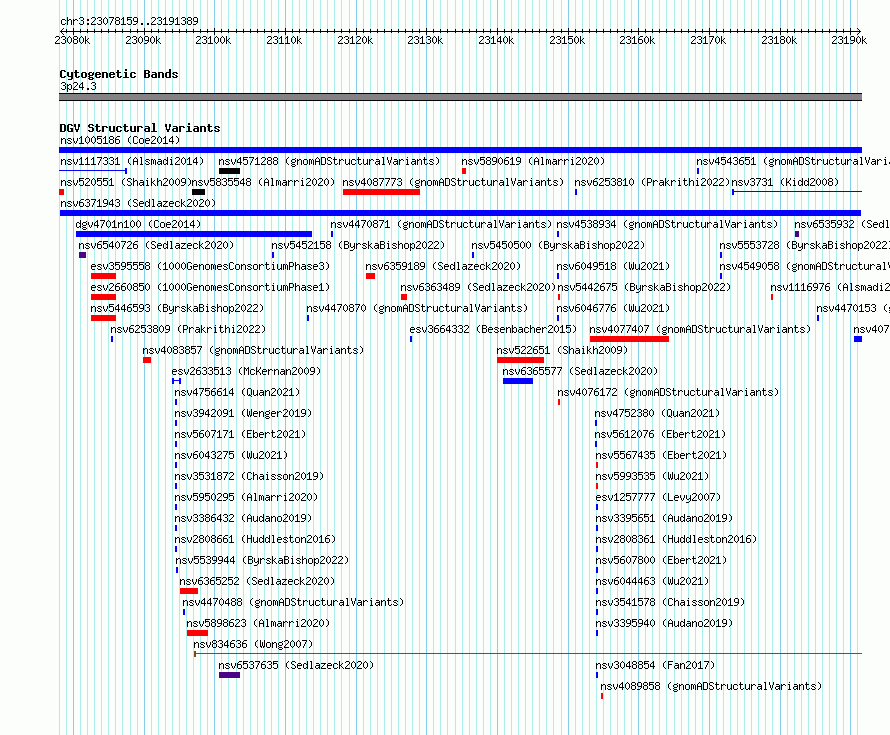Open nsv4089858 gnomAD label
The width and height of the screenshot is (890, 735).
[711, 686]
